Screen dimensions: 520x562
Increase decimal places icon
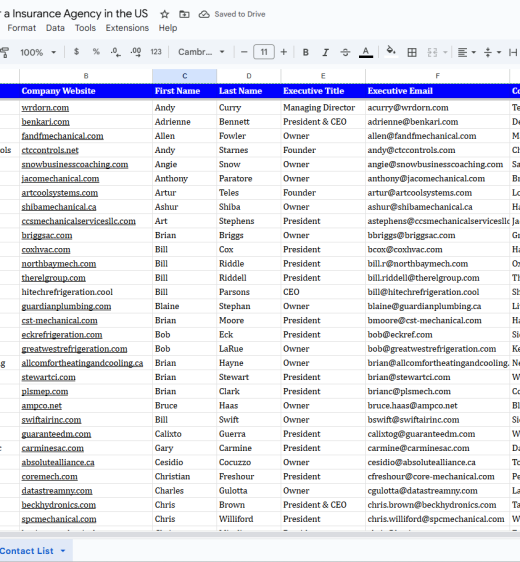pos(136,52)
